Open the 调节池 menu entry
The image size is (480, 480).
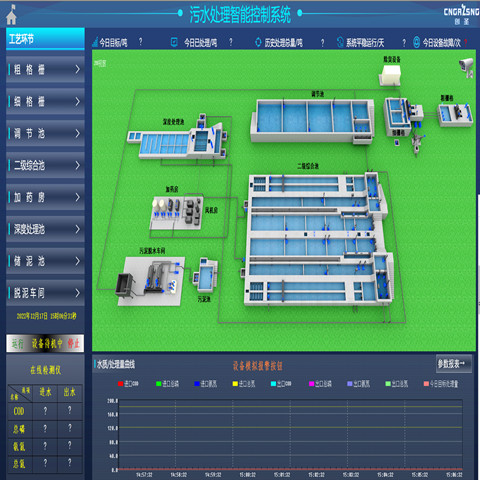click(45, 133)
